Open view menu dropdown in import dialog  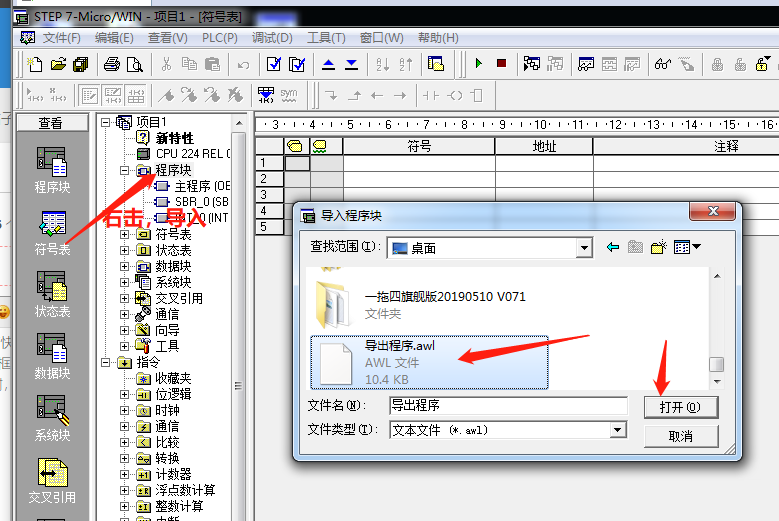pyautogui.click(x=687, y=247)
